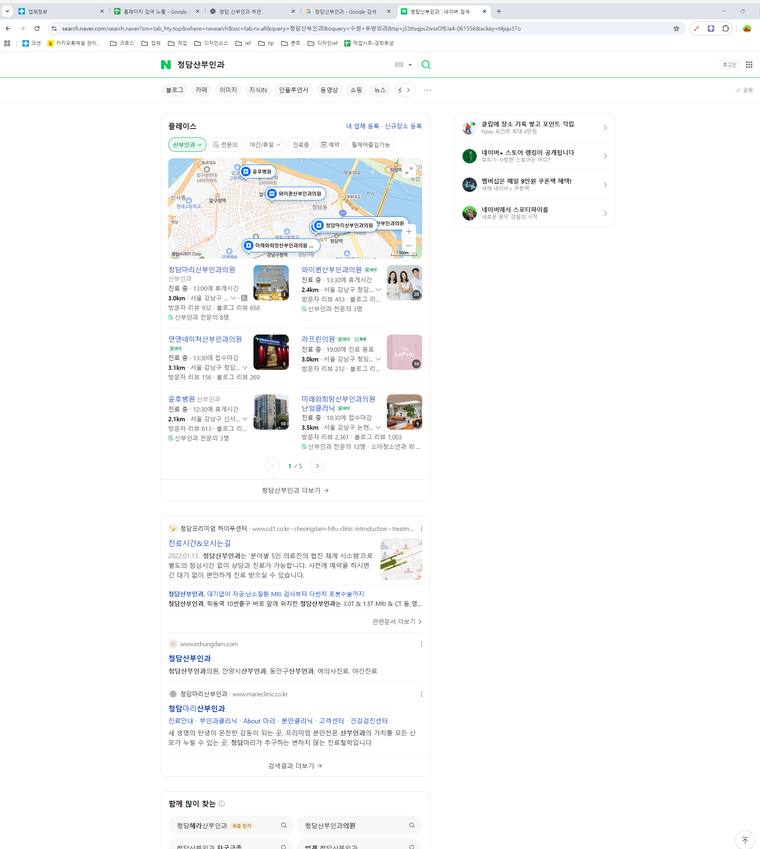The width and height of the screenshot is (760, 849).
Task: Open options for 청담프리미엄 하이푸센터 result
Action: [x=421, y=528]
